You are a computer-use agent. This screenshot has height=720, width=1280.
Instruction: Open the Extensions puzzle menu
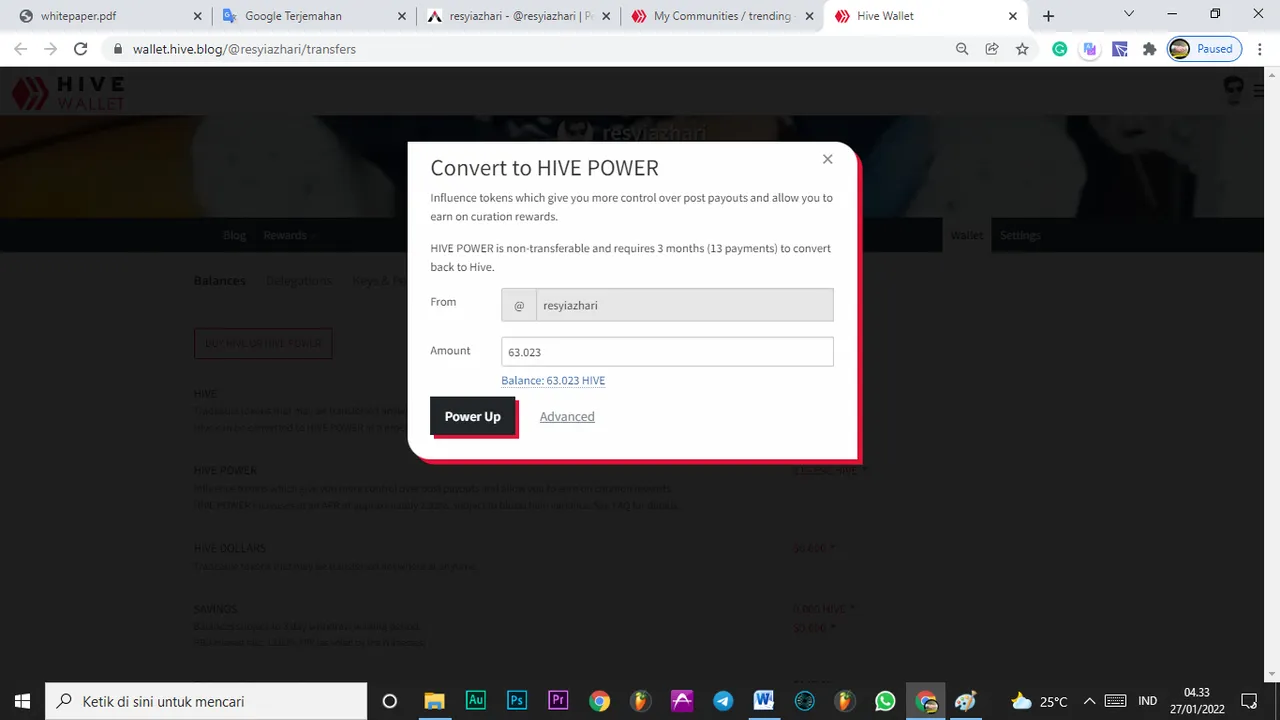click(x=1150, y=49)
